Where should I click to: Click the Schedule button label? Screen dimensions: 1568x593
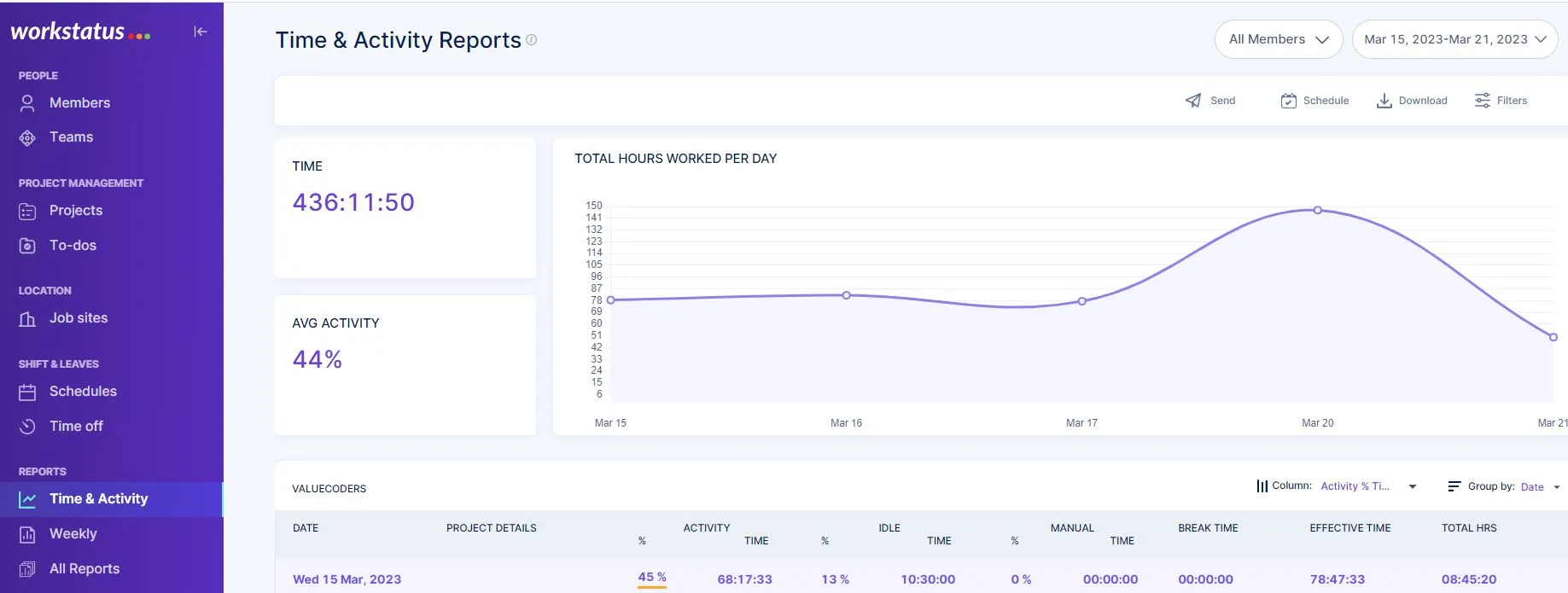coord(1326,101)
